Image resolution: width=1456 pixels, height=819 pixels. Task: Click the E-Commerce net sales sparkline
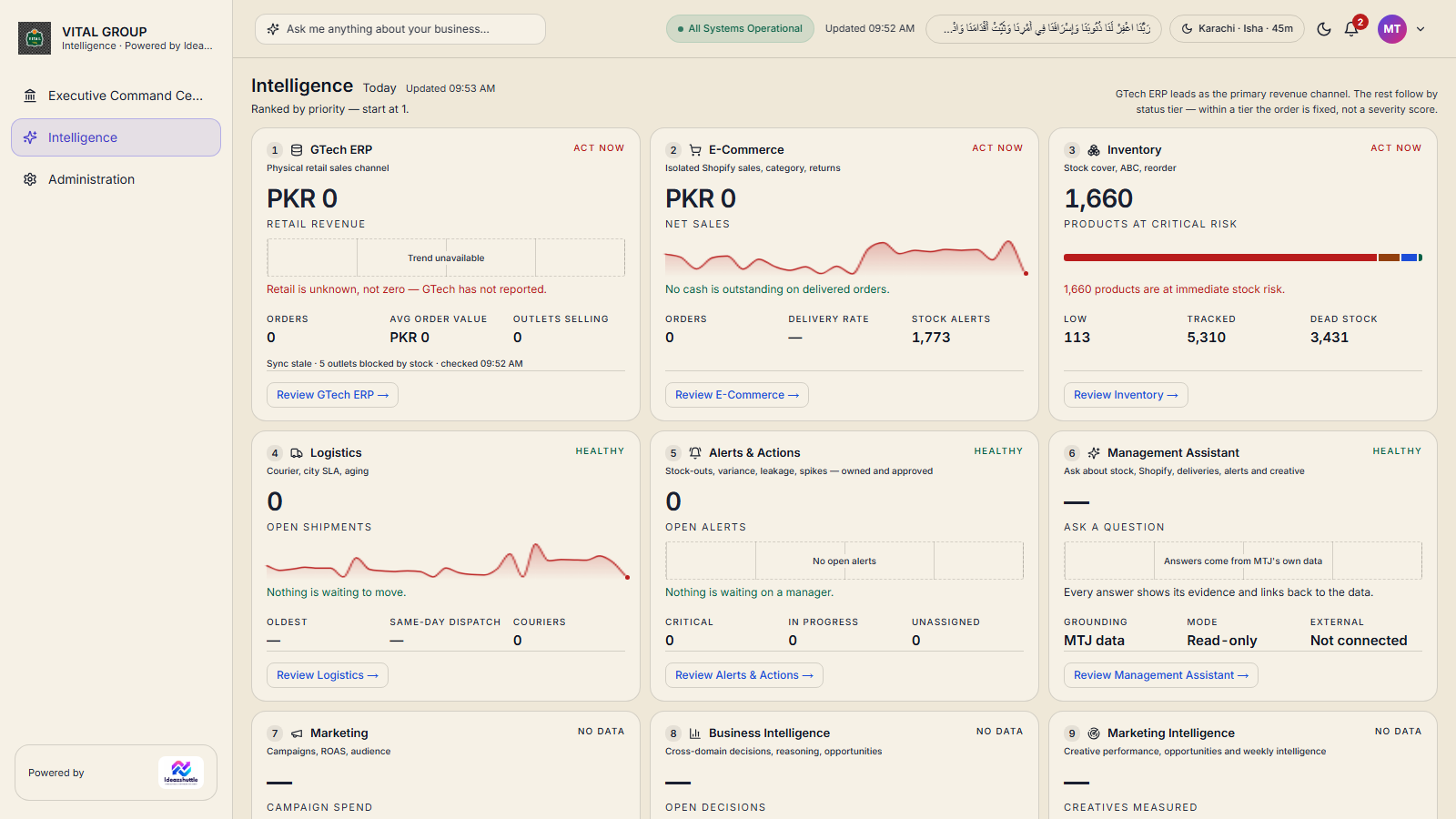(x=846, y=258)
